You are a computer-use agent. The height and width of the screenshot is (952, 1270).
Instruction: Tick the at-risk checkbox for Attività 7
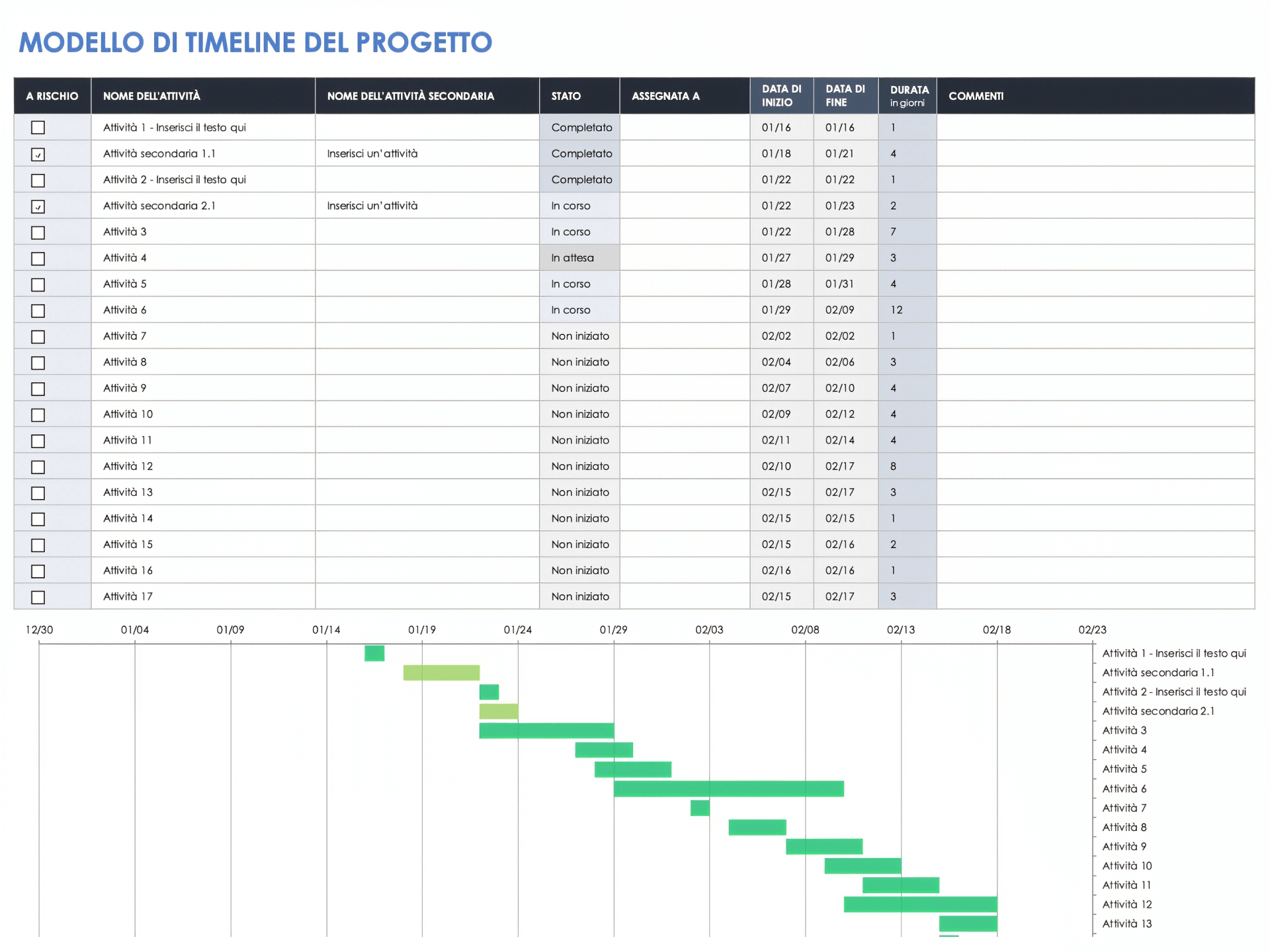tap(38, 337)
